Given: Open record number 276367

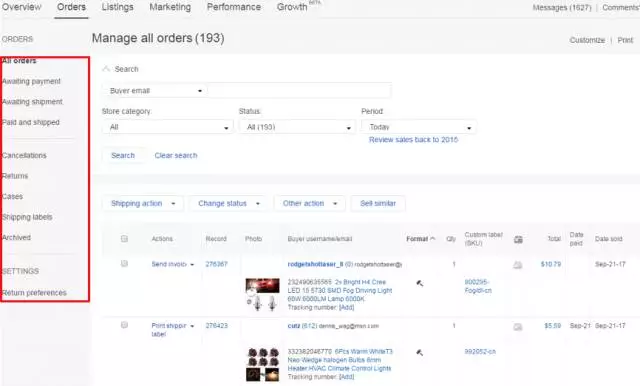Looking at the screenshot, I should click(x=217, y=264).
